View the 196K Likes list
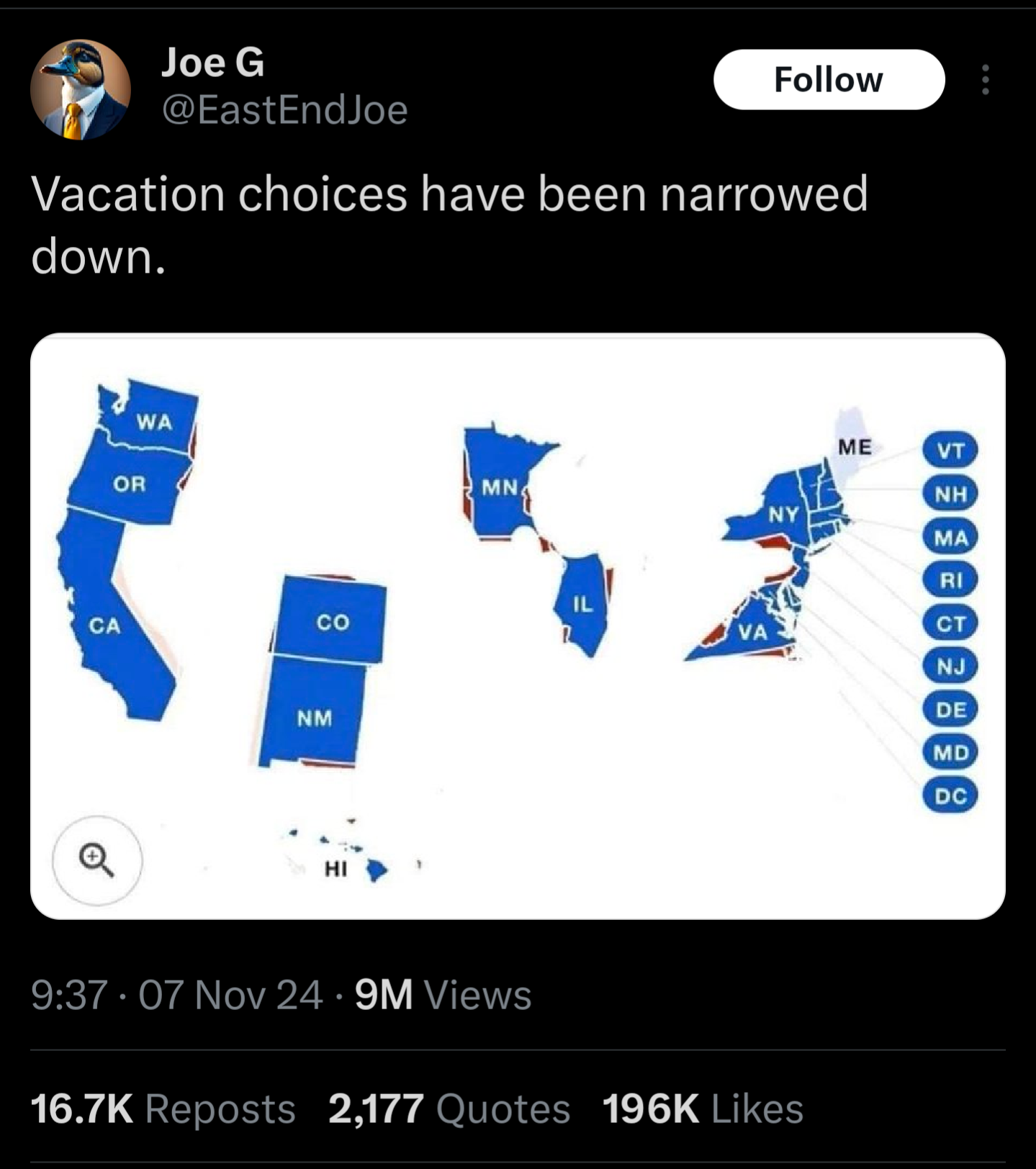The height and width of the screenshot is (1169, 1036). (x=703, y=1108)
